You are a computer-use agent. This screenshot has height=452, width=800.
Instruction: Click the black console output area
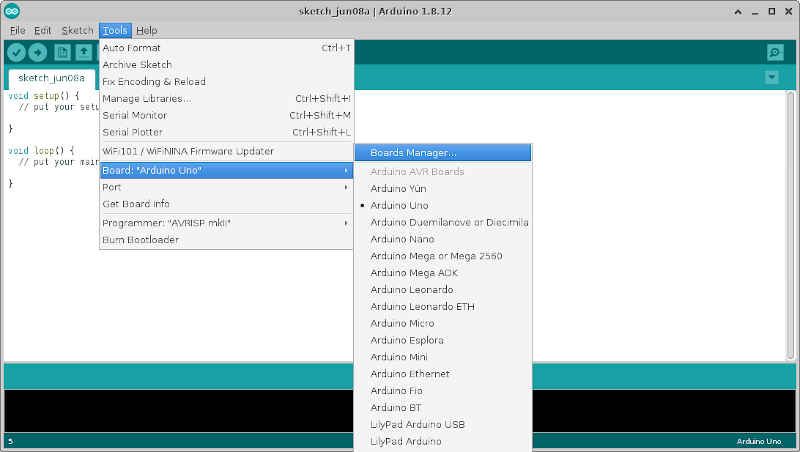coord(179,411)
